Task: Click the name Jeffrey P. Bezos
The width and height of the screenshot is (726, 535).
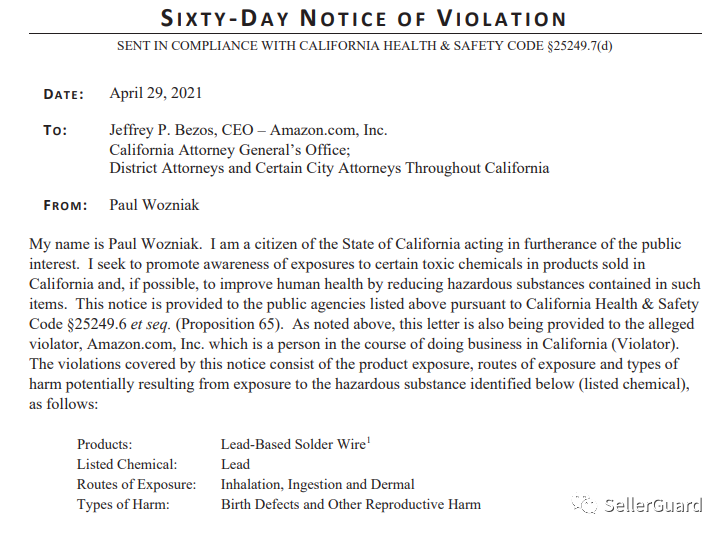Action: (163, 130)
